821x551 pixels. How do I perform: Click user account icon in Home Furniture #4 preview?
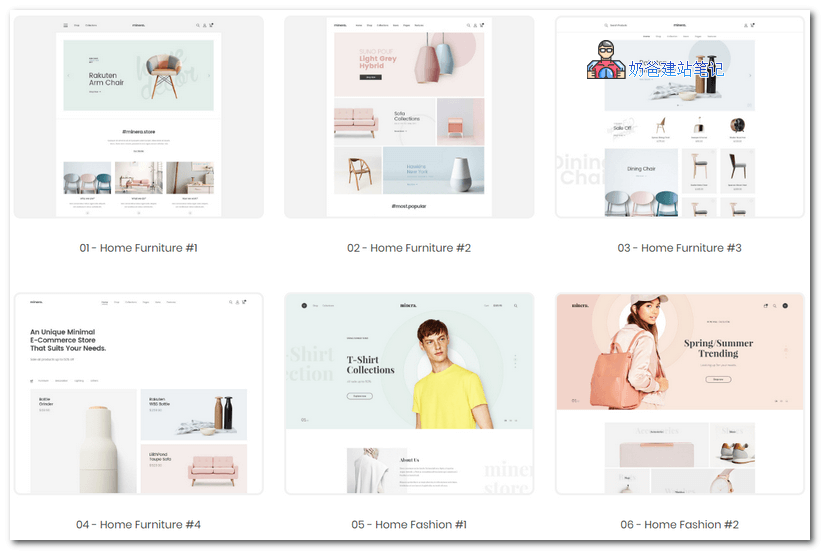pos(236,302)
